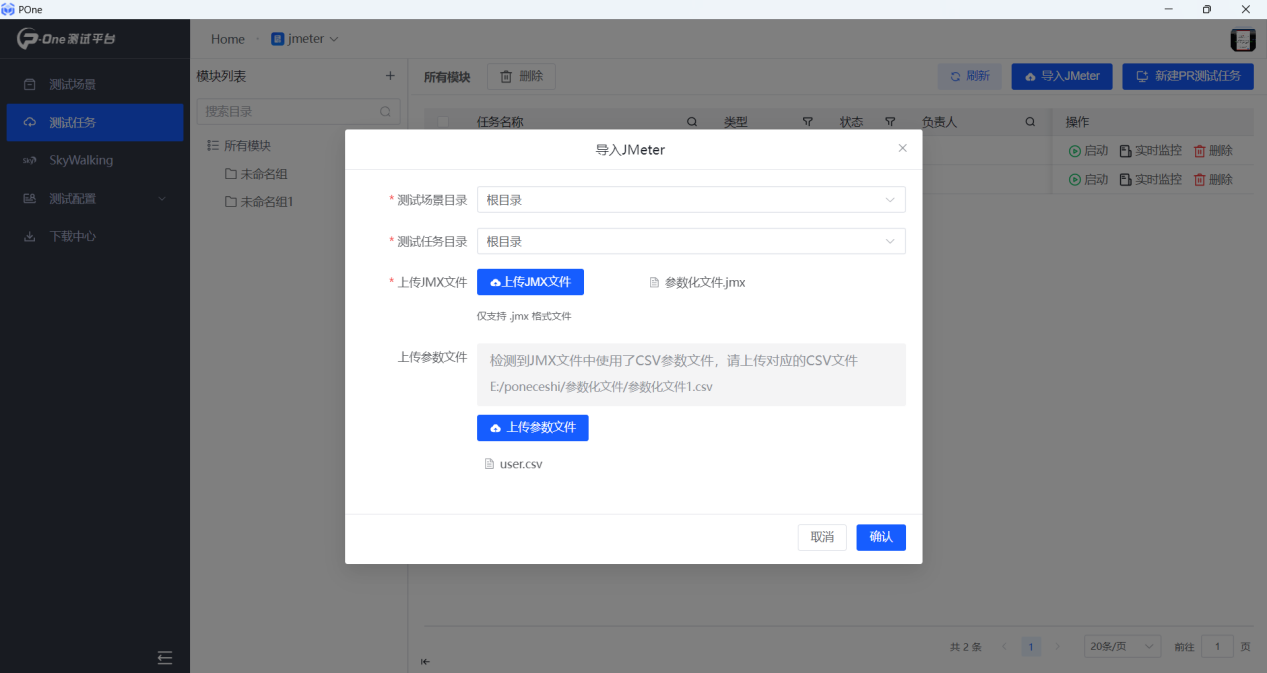Screen dimensions: 1267x673
Task: Expand the 测试配置 sidebar menu
Action: pyautogui.click(x=95, y=199)
